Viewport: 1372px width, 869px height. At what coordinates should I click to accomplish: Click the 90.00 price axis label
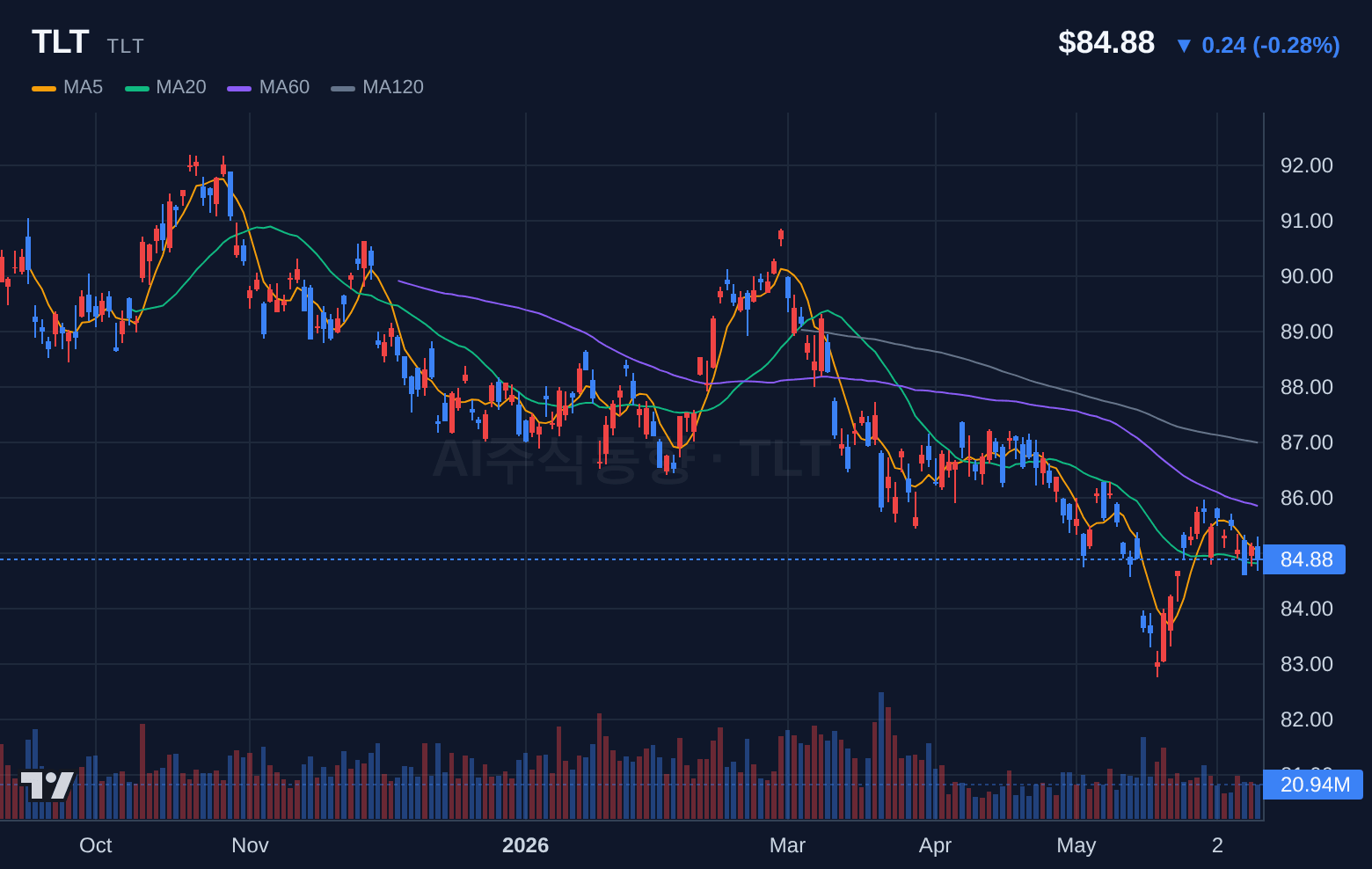tap(1307, 276)
